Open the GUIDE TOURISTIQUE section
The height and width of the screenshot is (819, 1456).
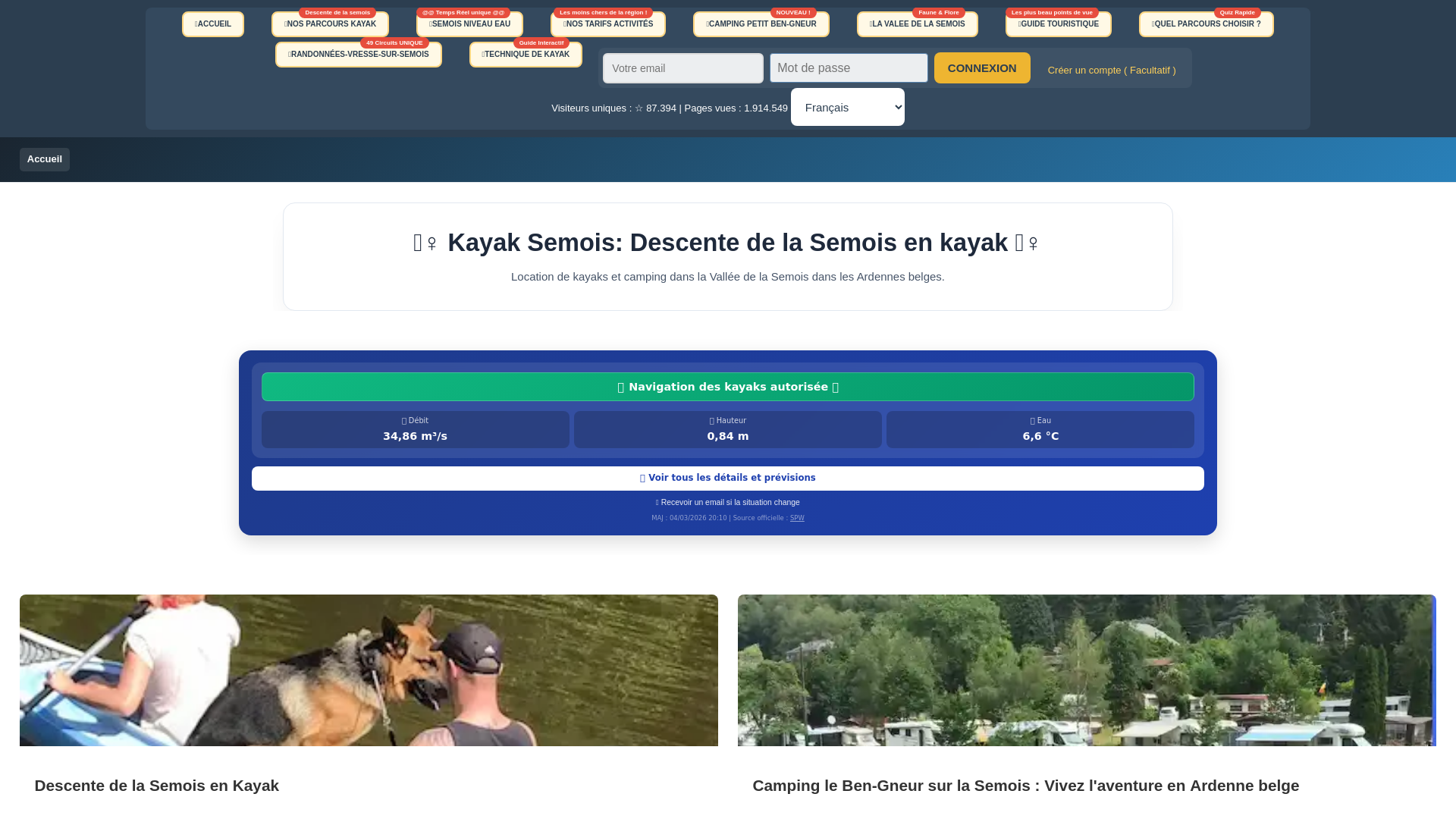[1058, 24]
